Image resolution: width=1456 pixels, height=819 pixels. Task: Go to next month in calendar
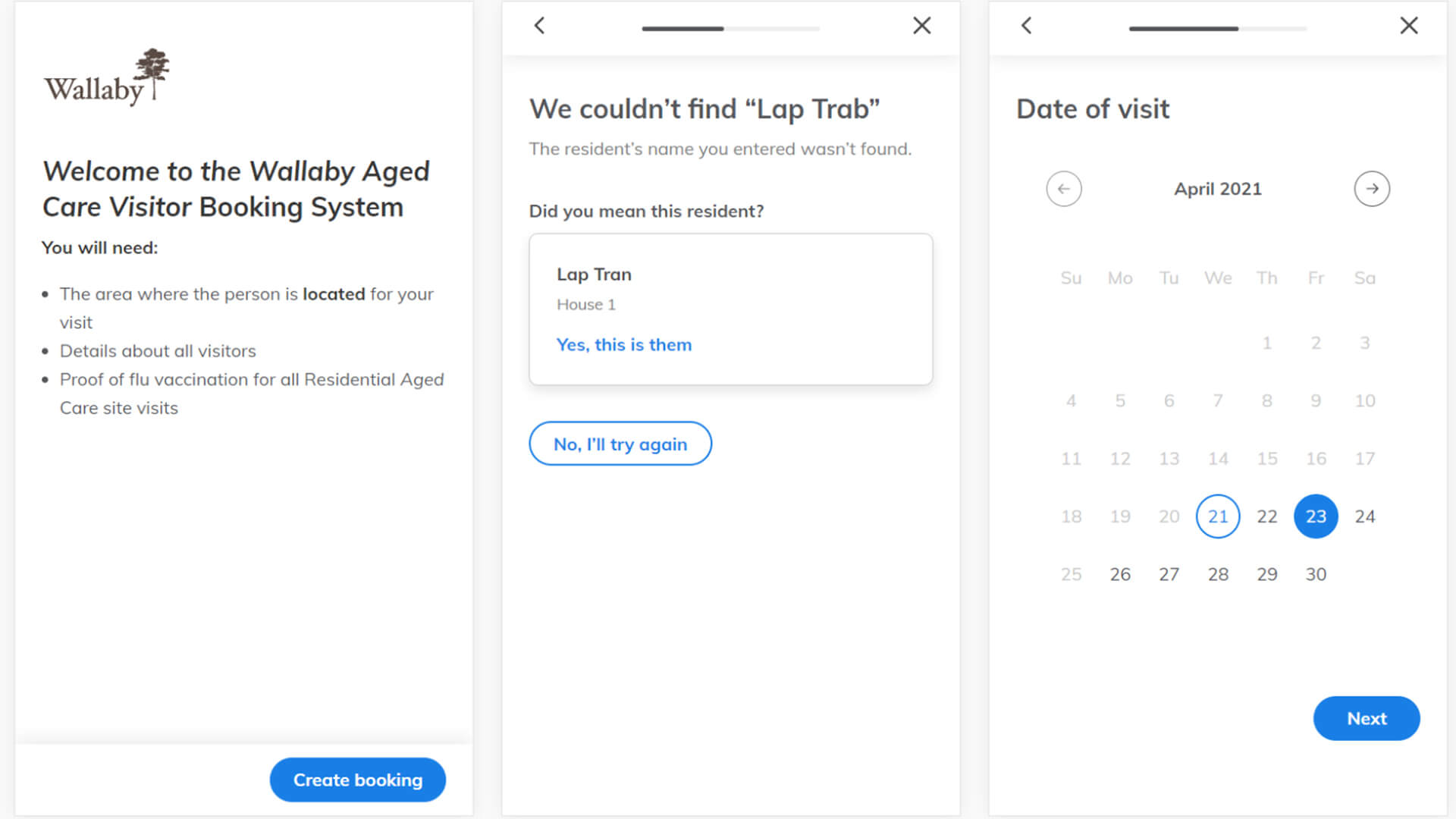pos(1371,189)
